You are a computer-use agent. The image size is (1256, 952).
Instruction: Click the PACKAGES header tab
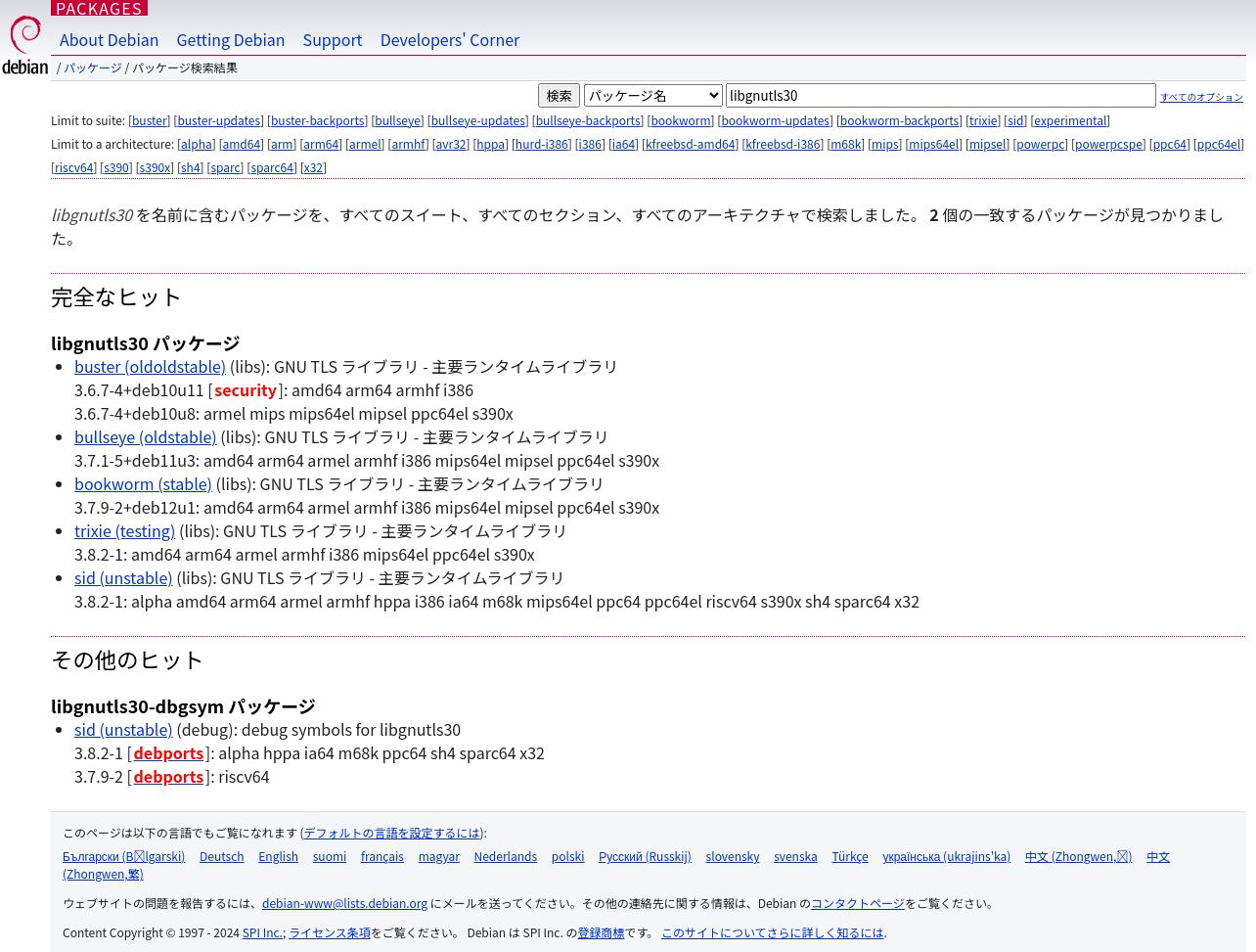tap(99, 8)
